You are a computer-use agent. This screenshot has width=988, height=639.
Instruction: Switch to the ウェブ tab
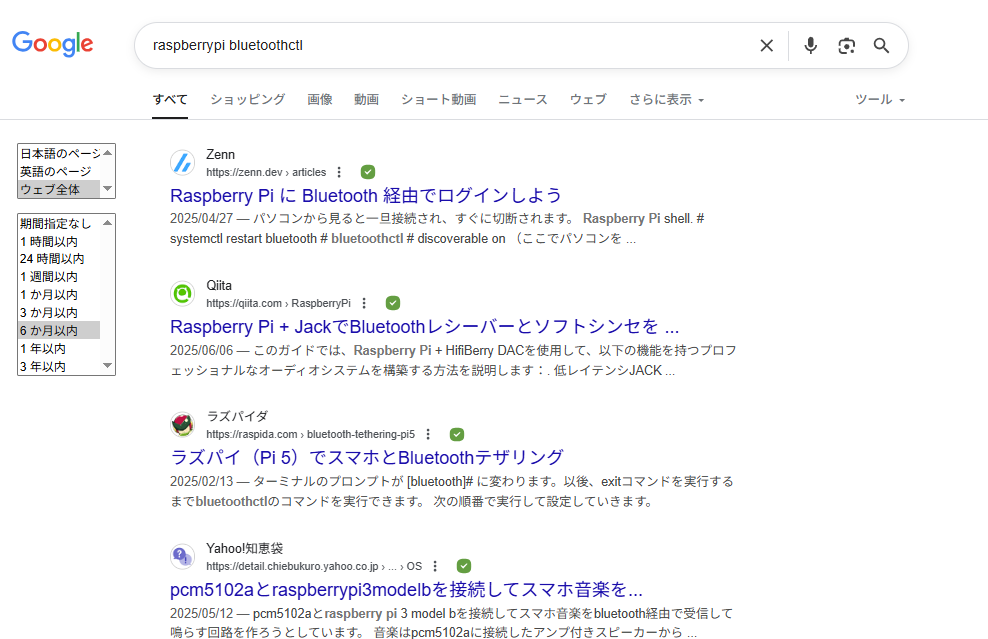[588, 100]
